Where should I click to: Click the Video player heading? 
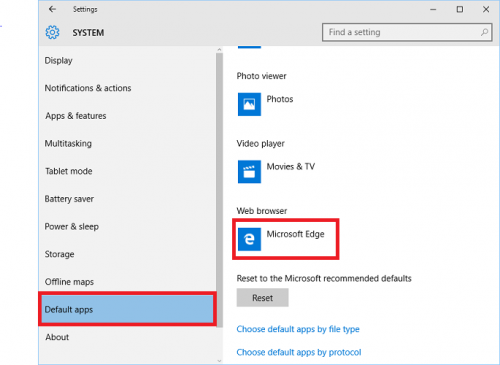260,144
